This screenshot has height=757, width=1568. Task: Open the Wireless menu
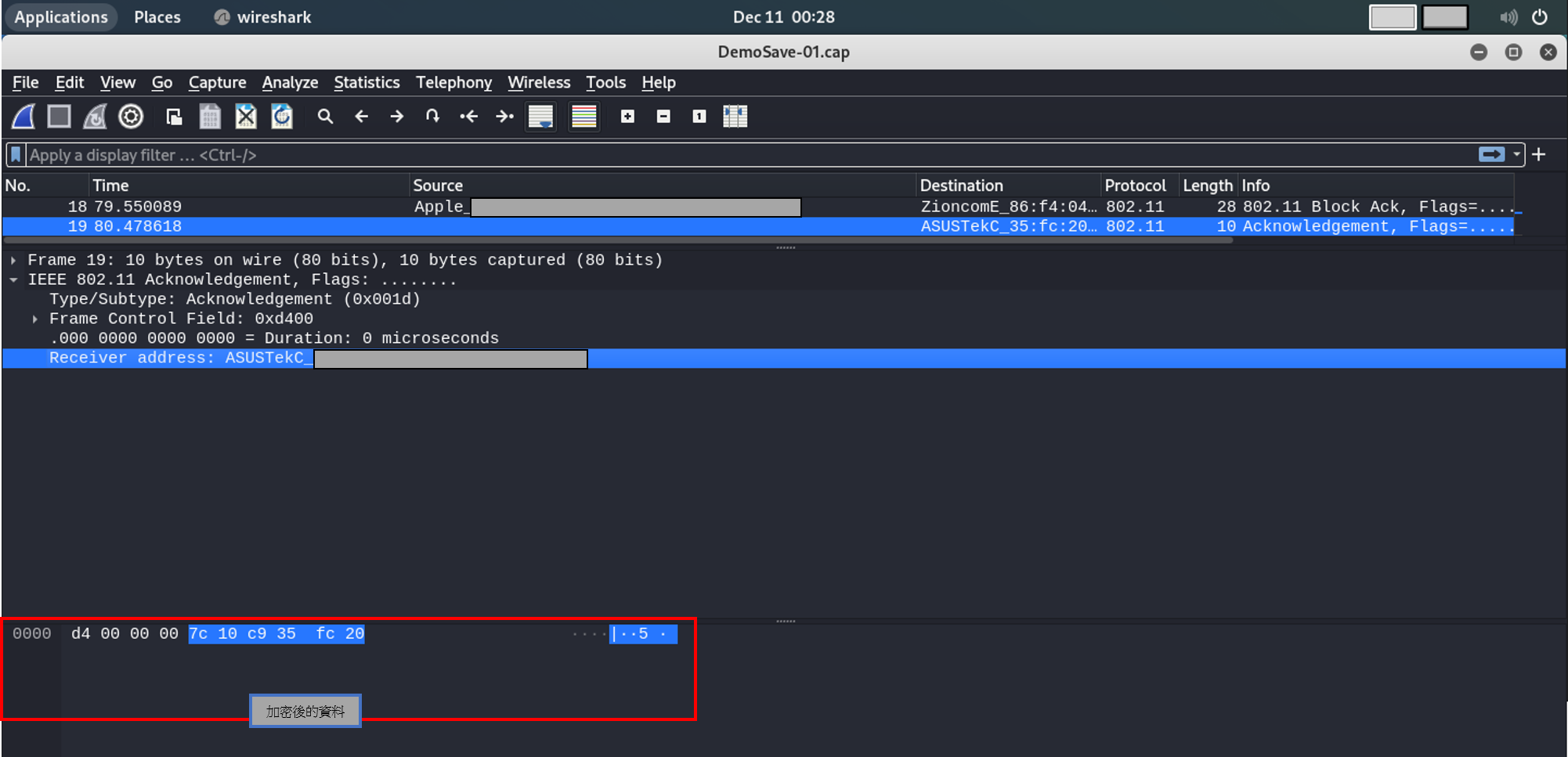tap(539, 82)
